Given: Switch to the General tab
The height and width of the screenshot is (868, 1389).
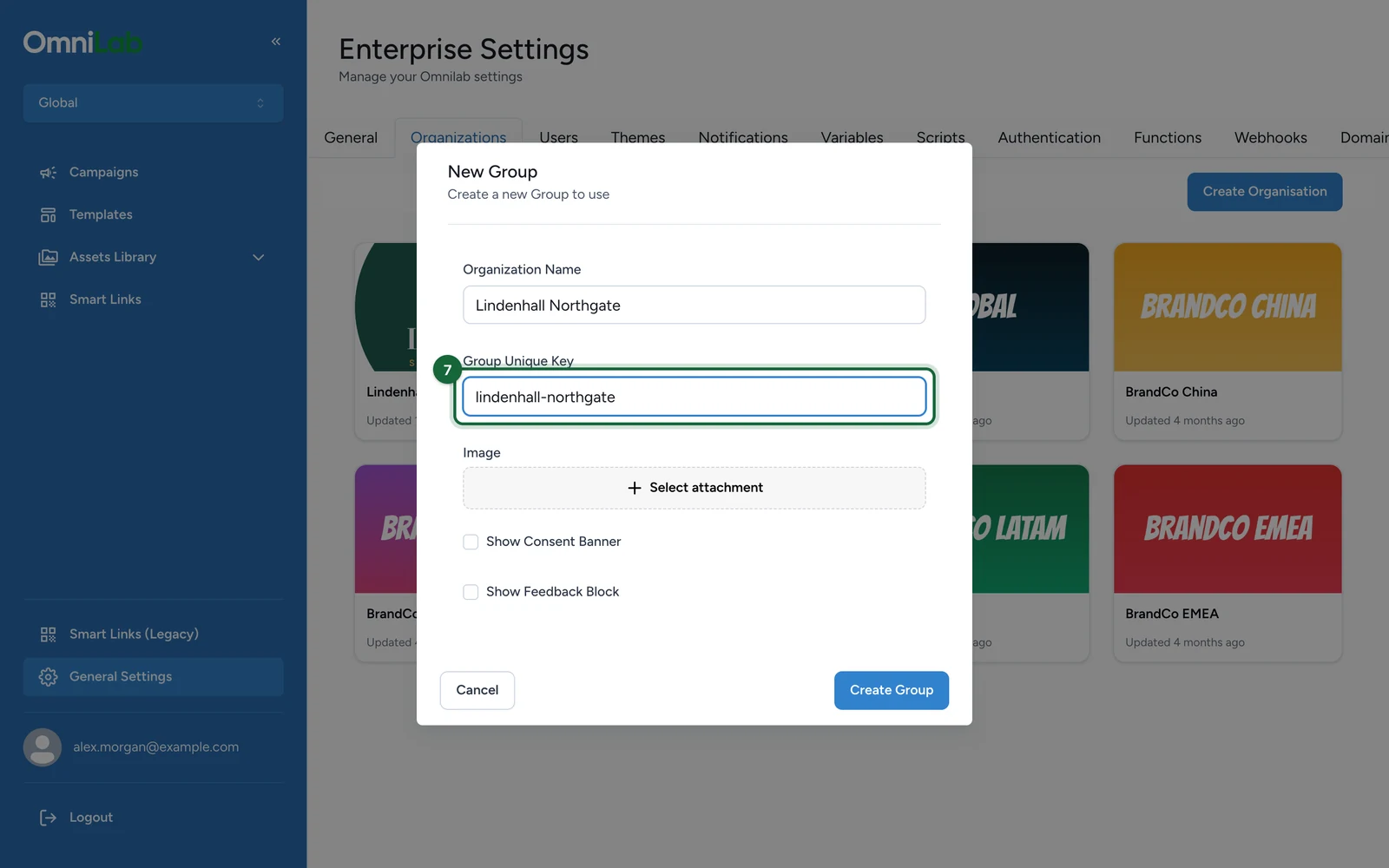Looking at the screenshot, I should click(351, 138).
